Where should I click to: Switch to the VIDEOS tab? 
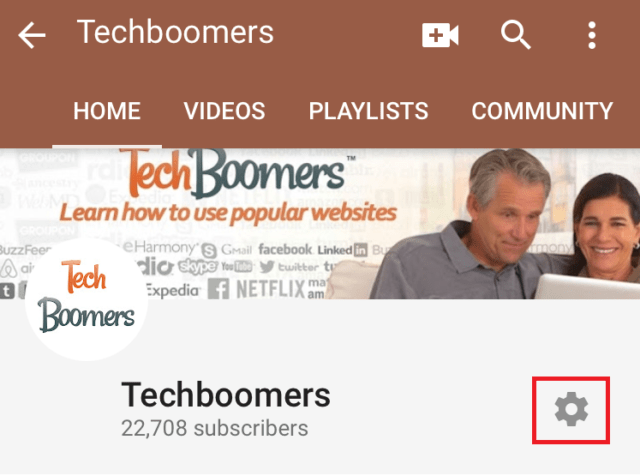pyautogui.click(x=224, y=111)
